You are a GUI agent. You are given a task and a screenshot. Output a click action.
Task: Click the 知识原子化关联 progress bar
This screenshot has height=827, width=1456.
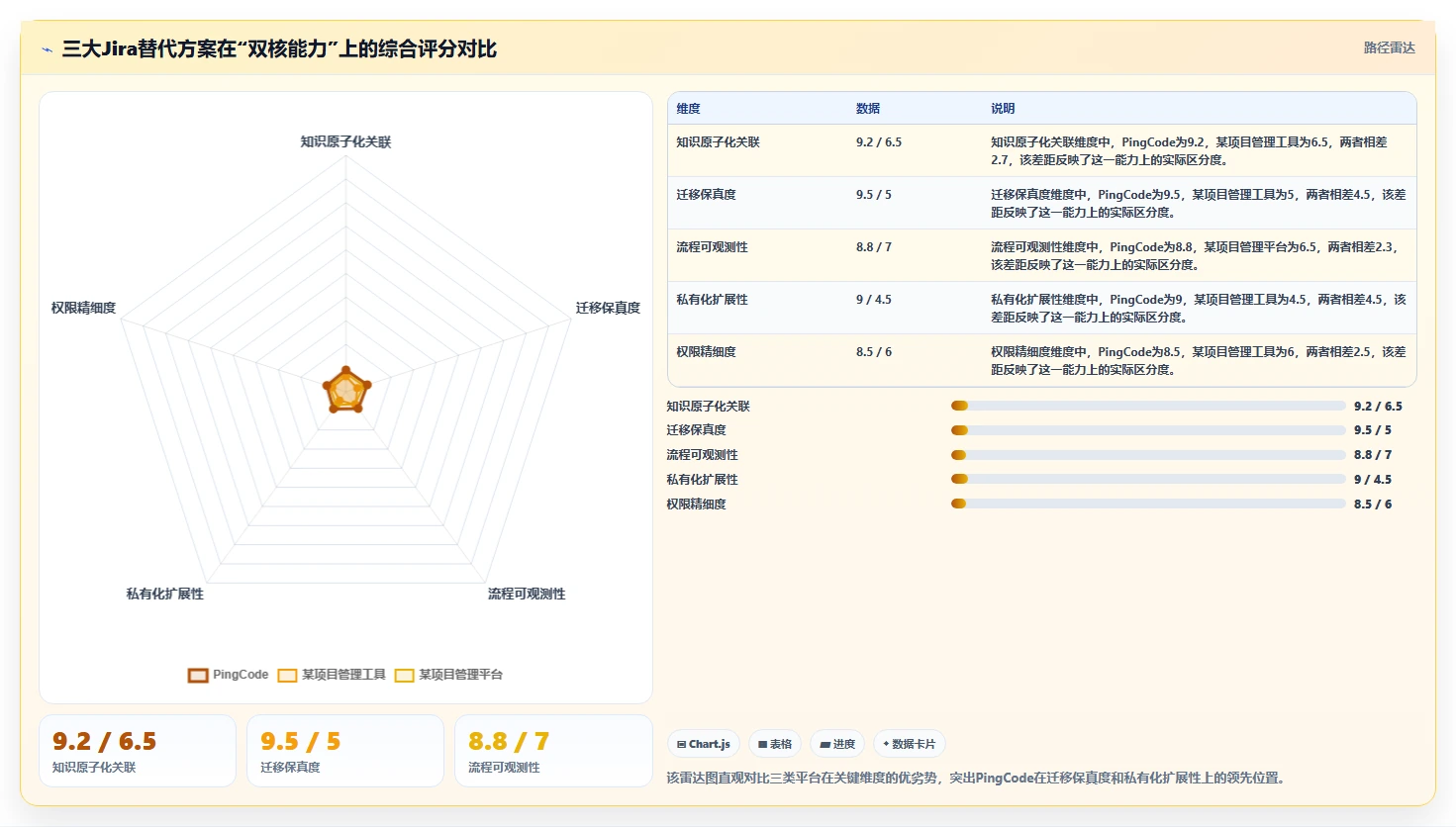coord(1148,406)
